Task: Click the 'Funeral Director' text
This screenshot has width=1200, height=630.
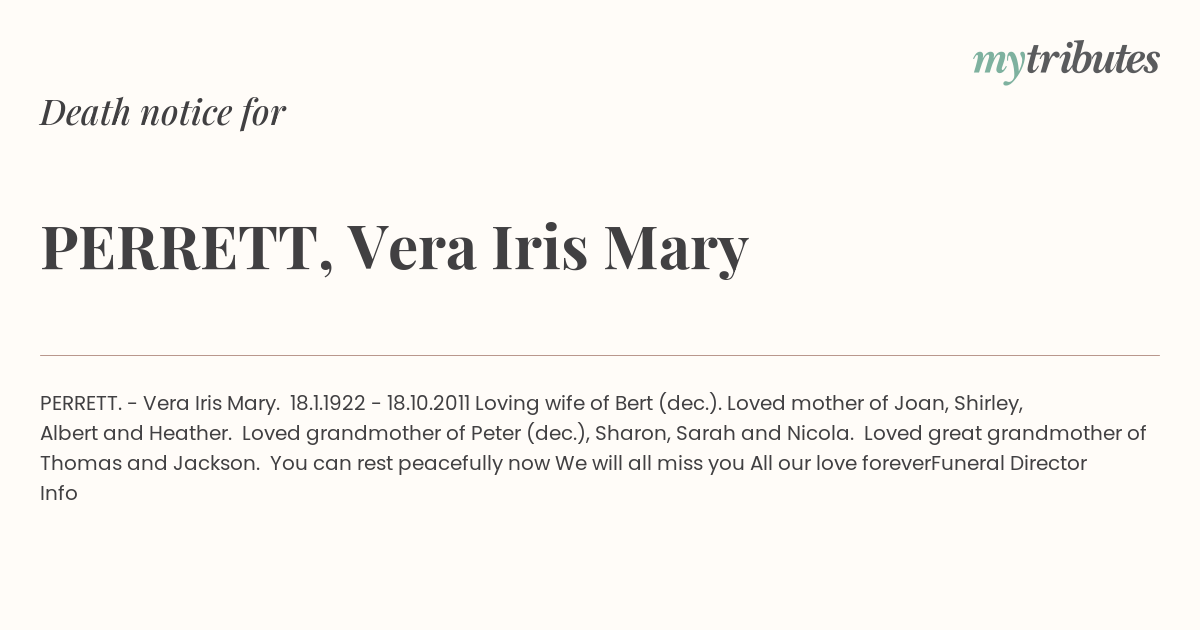Action: [1009, 463]
